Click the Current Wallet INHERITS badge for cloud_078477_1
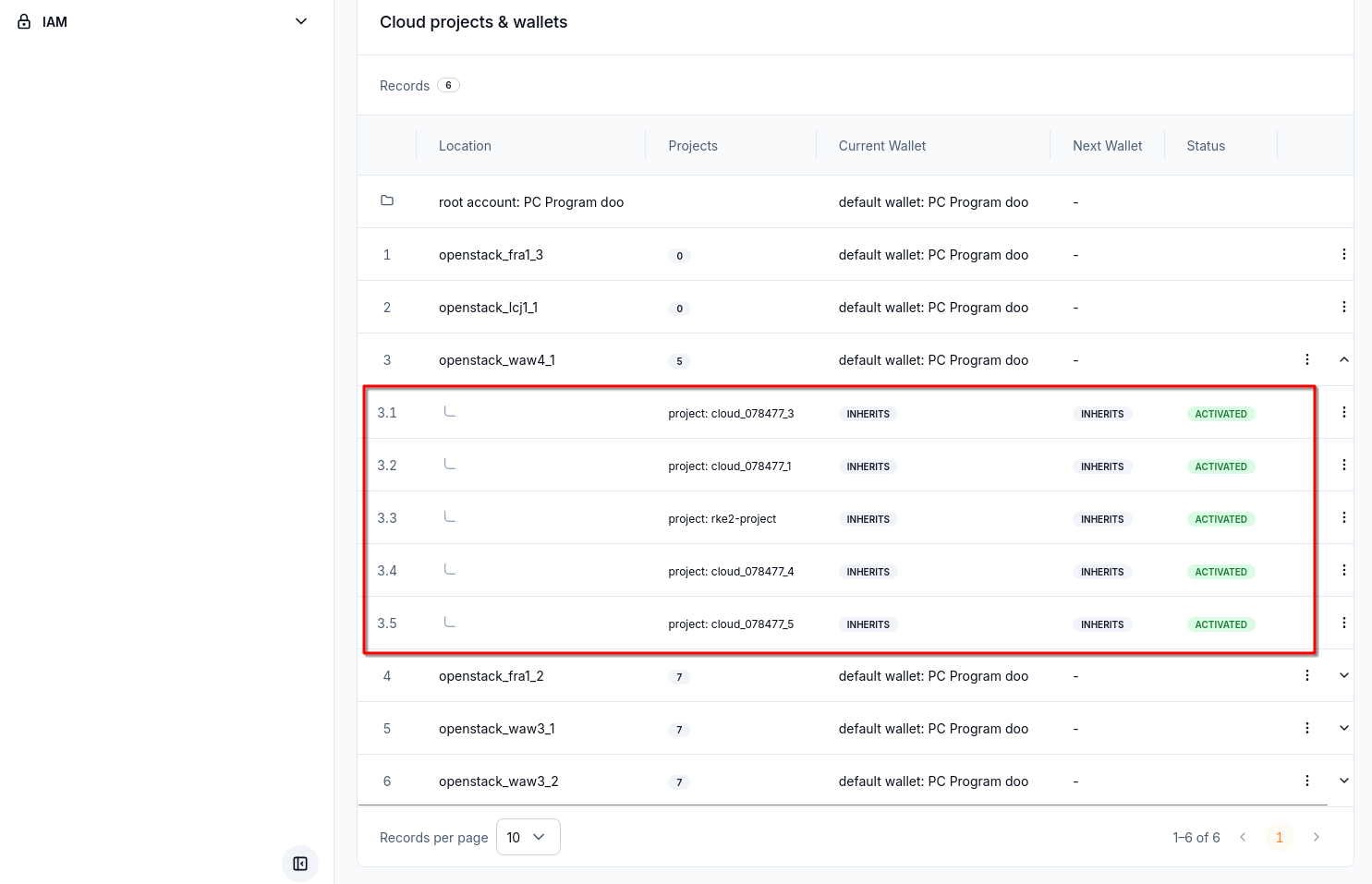Viewport: 1372px width, 884px height. point(868,466)
